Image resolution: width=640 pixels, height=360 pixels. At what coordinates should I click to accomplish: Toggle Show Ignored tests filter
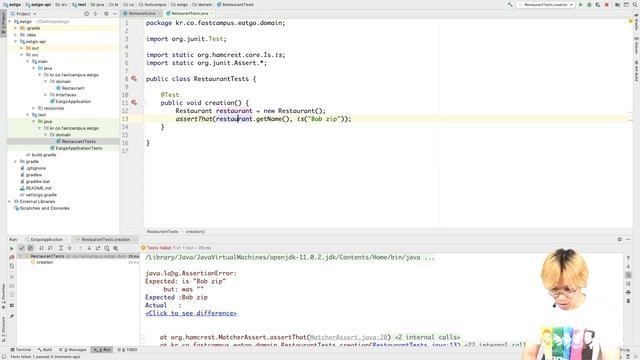tap(30, 248)
